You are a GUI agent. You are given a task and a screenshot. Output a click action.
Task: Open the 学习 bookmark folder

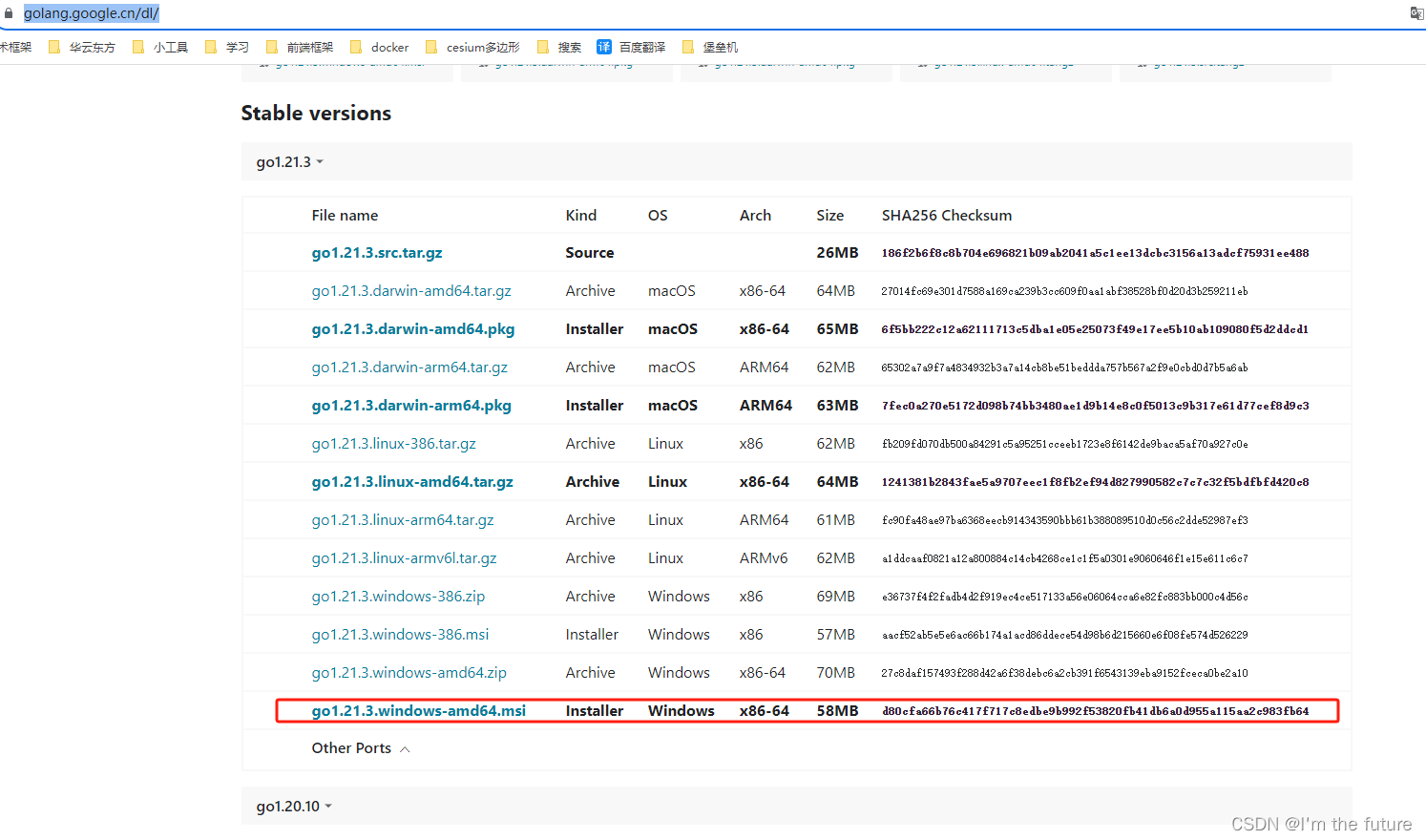coord(227,47)
